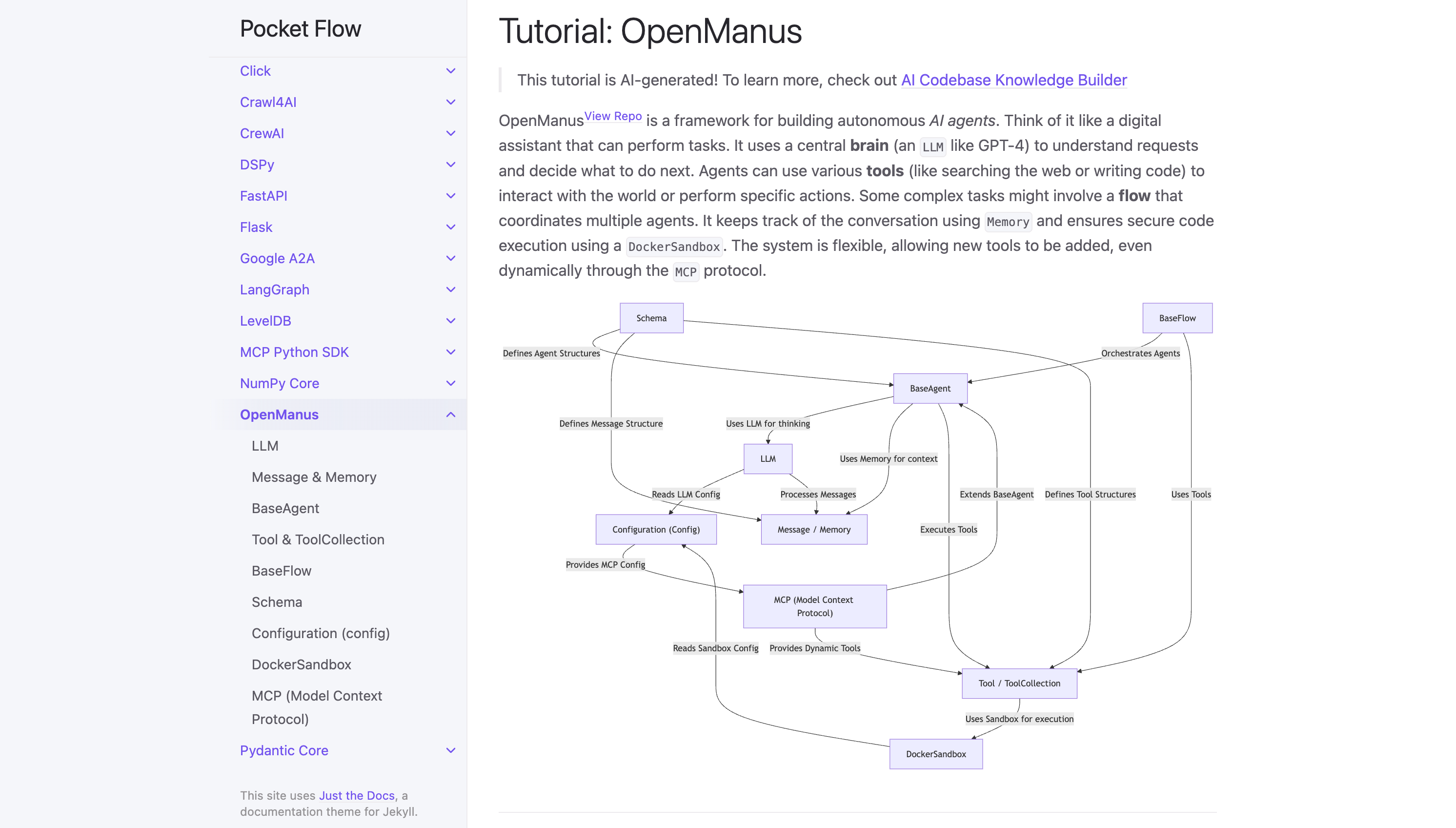This screenshot has height=828, width=1456.
Task: Follow the AI Codebase Knowledge Builder link
Action: (1014, 80)
